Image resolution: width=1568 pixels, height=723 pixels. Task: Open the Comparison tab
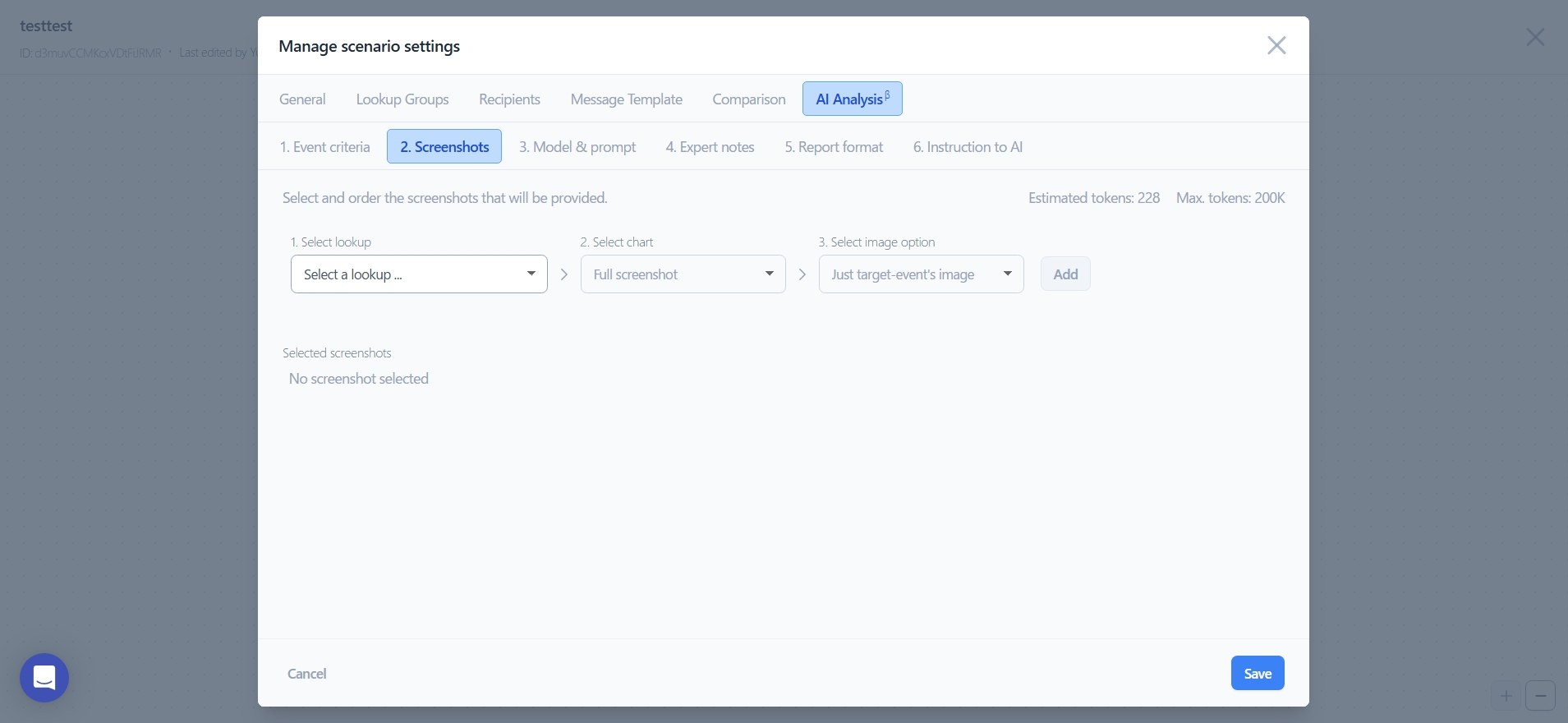coord(748,99)
